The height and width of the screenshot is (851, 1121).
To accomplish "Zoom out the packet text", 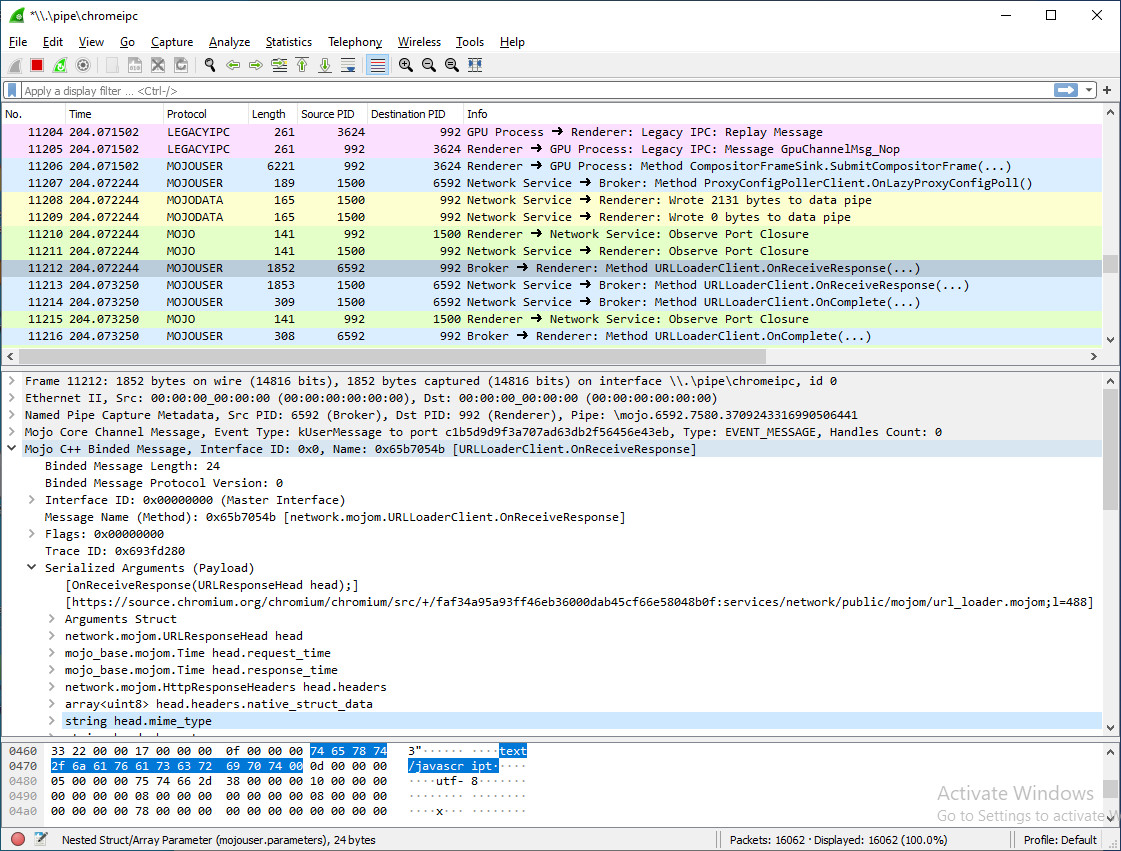I will click(x=428, y=65).
